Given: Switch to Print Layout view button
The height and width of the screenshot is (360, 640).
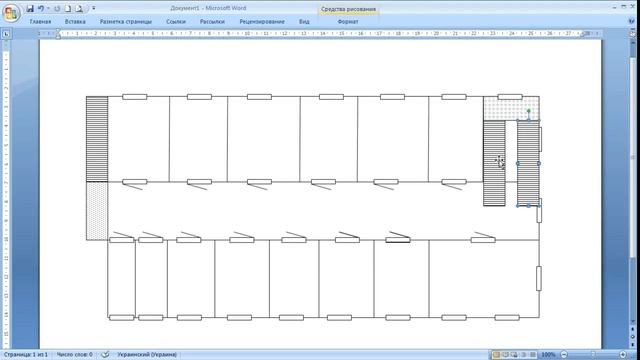Looking at the screenshot, I should [496, 355].
